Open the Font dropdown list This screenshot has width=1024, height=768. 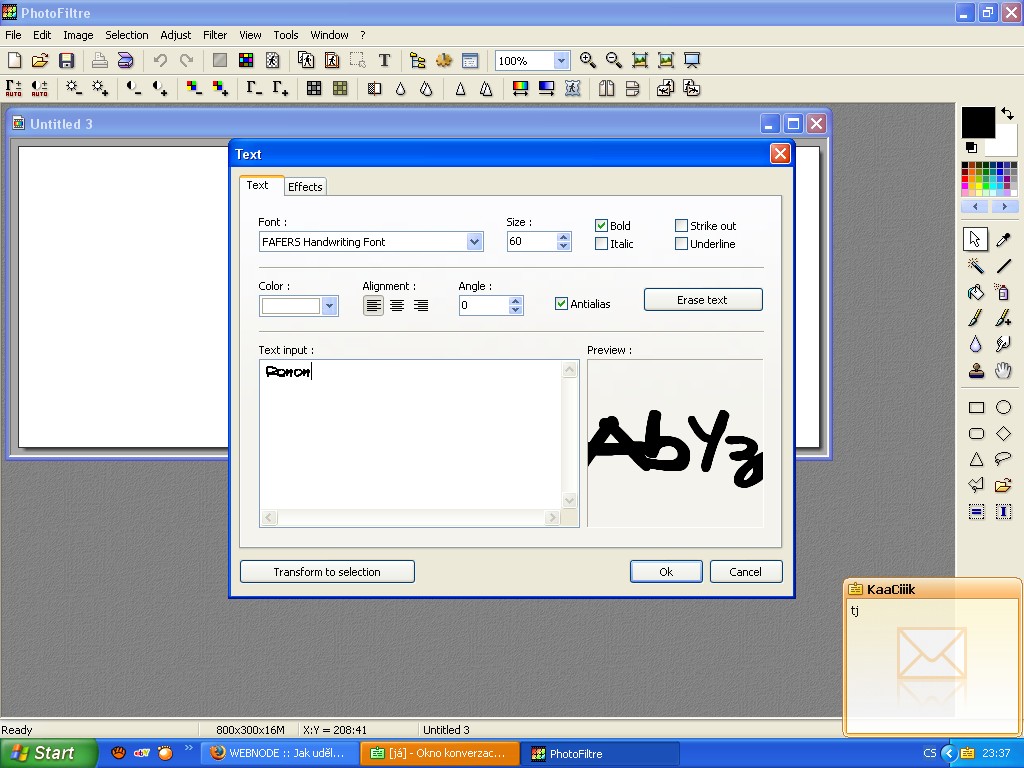tap(474, 242)
